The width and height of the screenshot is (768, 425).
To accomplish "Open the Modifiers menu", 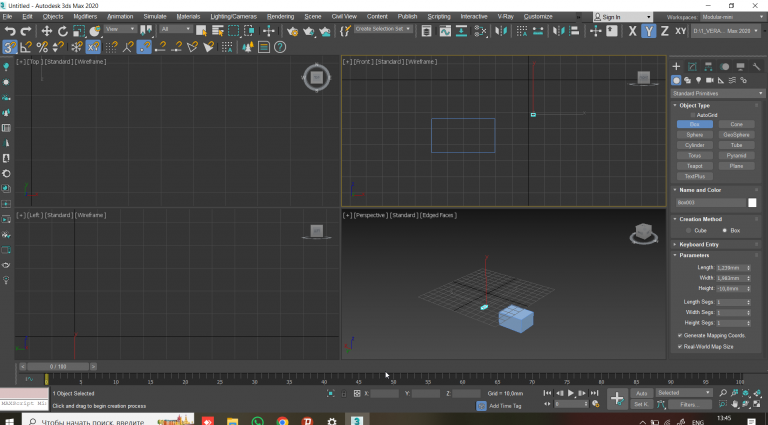I will pyautogui.click(x=85, y=17).
